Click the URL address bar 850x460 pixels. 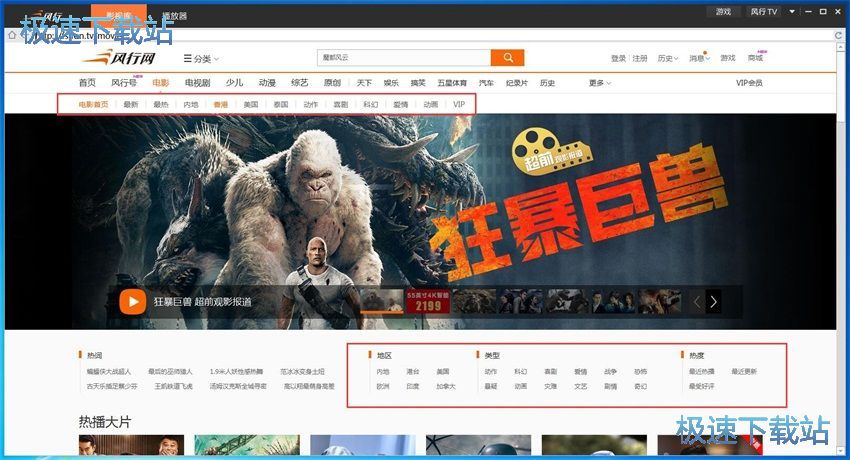point(426,35)
